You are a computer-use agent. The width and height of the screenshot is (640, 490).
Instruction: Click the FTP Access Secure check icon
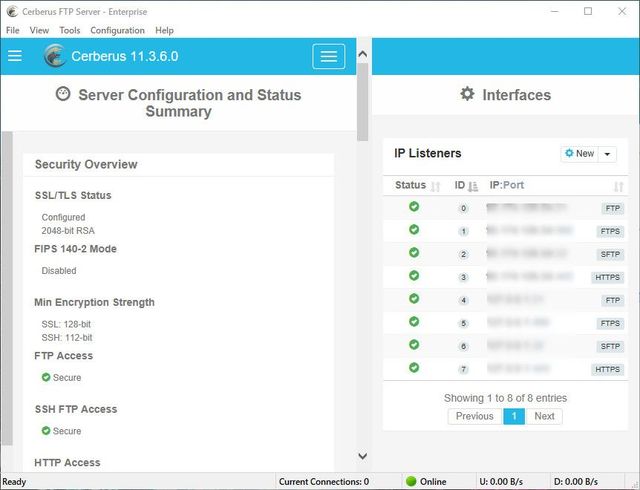46,378
